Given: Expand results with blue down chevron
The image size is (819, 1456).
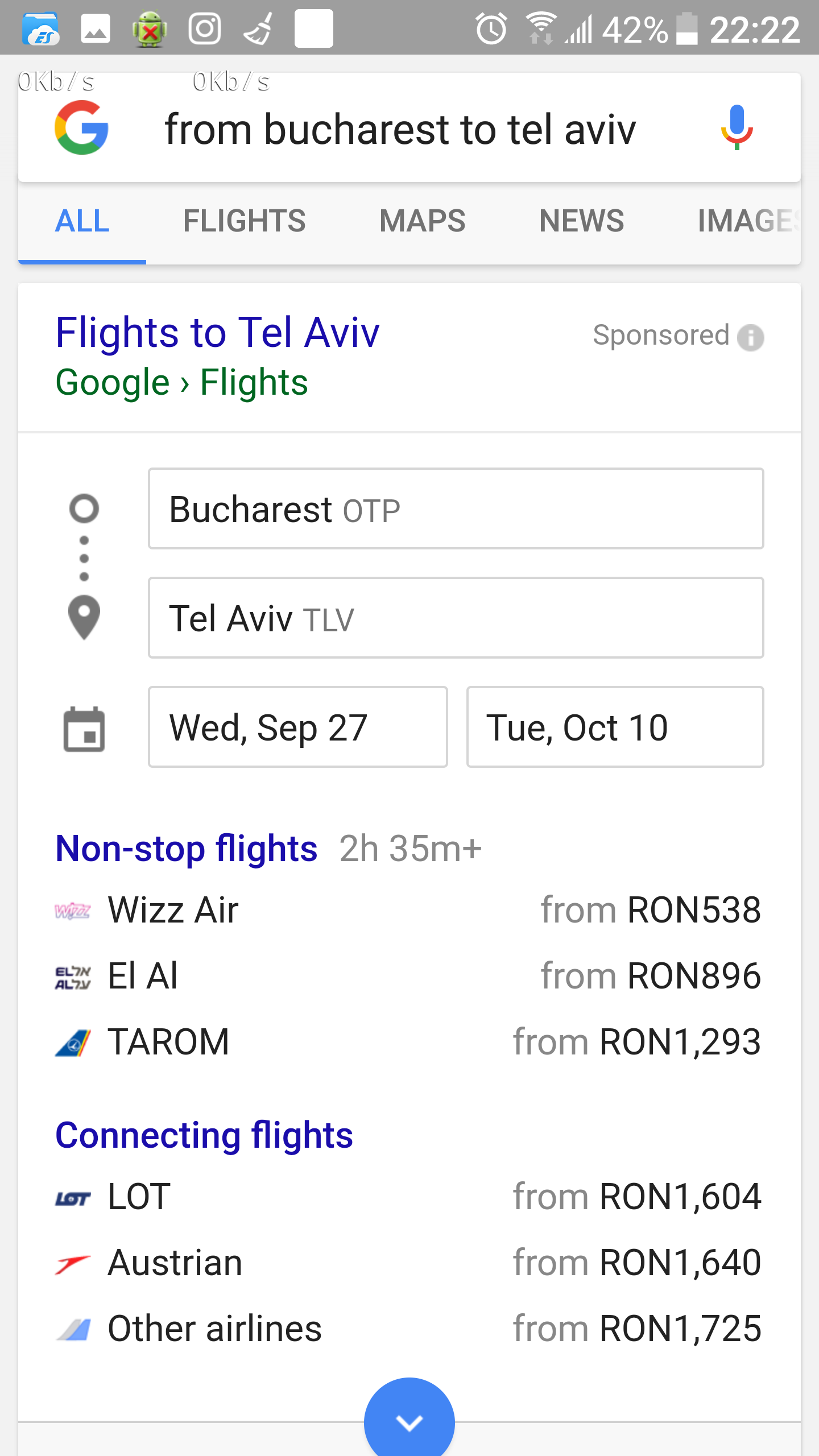Looking at the screenshot, I should pos(409,1421).
